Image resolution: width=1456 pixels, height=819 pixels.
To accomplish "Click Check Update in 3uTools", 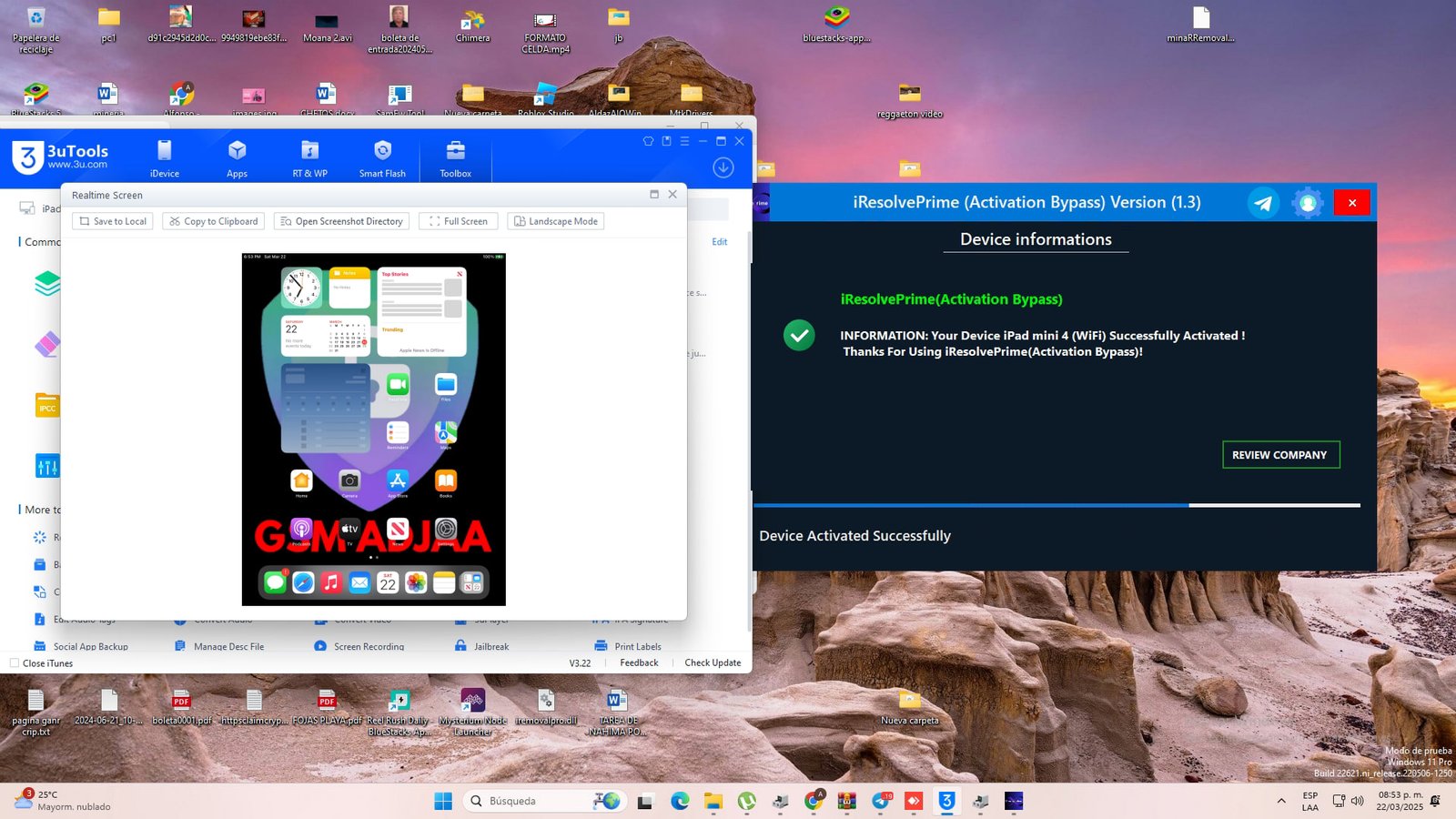I will 713,663.
